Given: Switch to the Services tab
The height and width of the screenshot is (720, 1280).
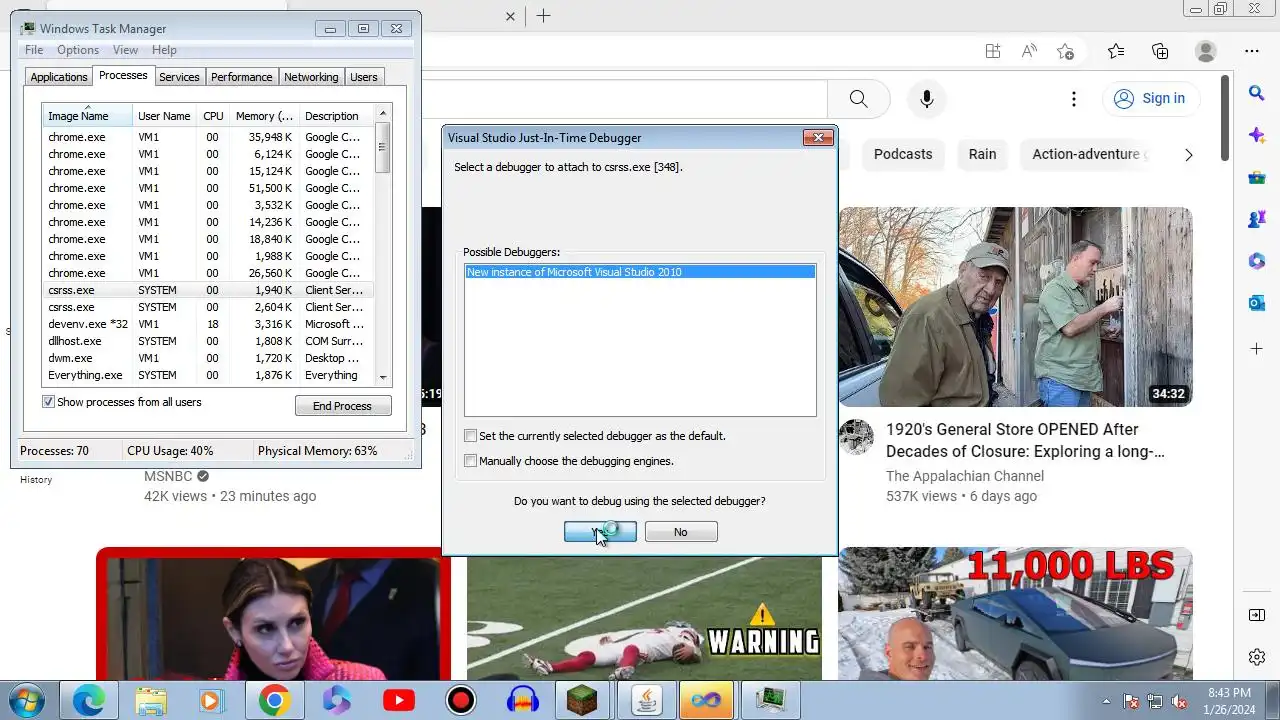Looking at the screenshot, I should point(179,77).
